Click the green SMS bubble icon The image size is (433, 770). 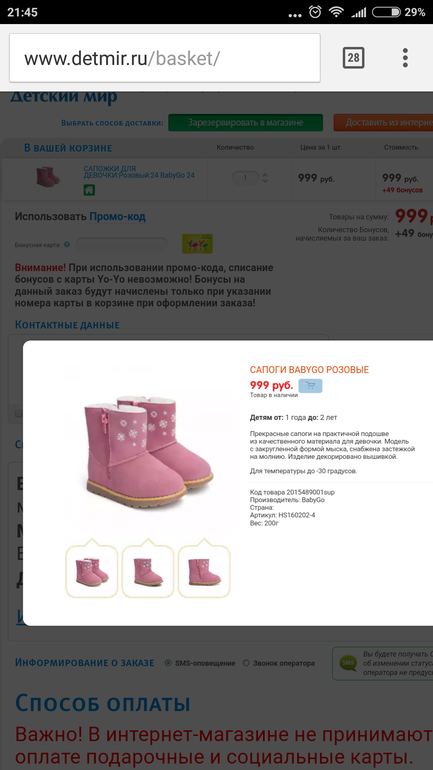pos(349,663)
